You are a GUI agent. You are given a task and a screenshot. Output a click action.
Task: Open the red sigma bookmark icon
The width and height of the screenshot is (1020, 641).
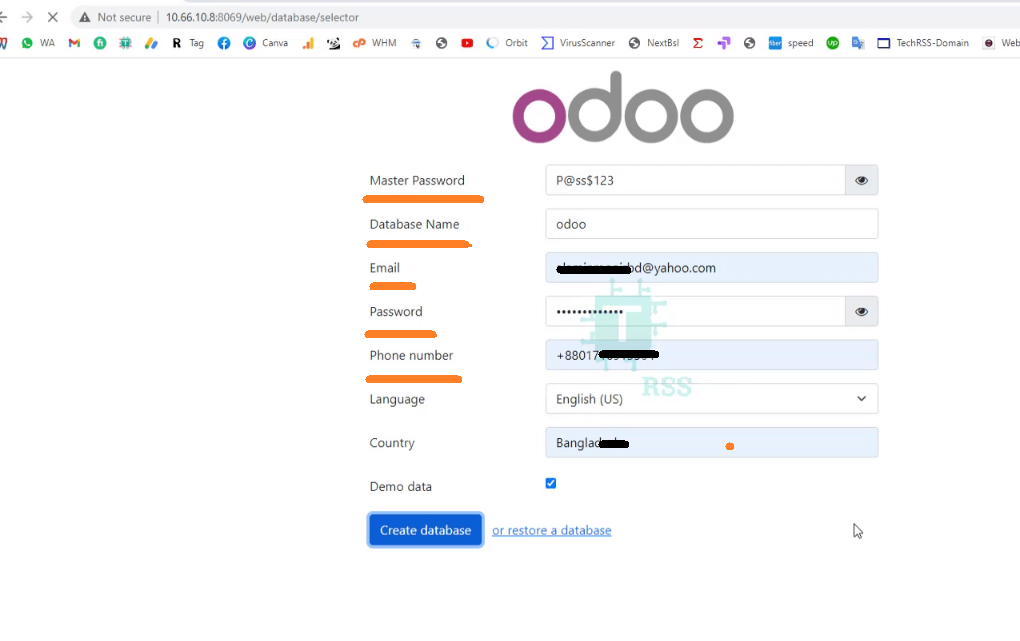(698, 43)
